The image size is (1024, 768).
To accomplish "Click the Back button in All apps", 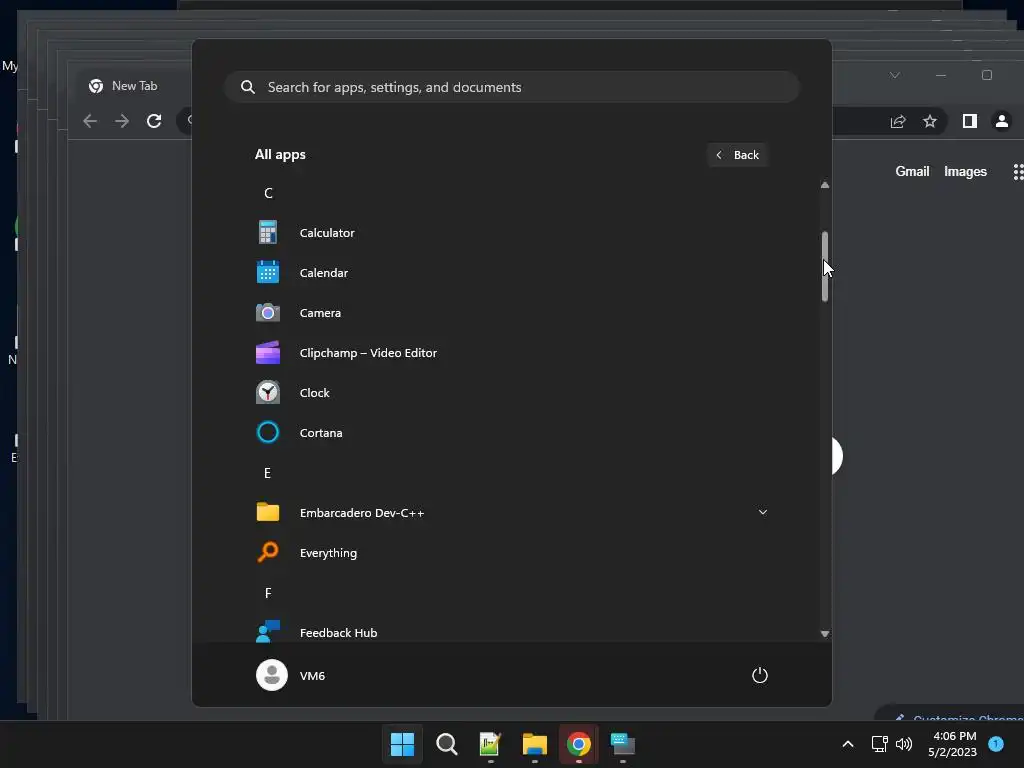I will click(737, 155).
